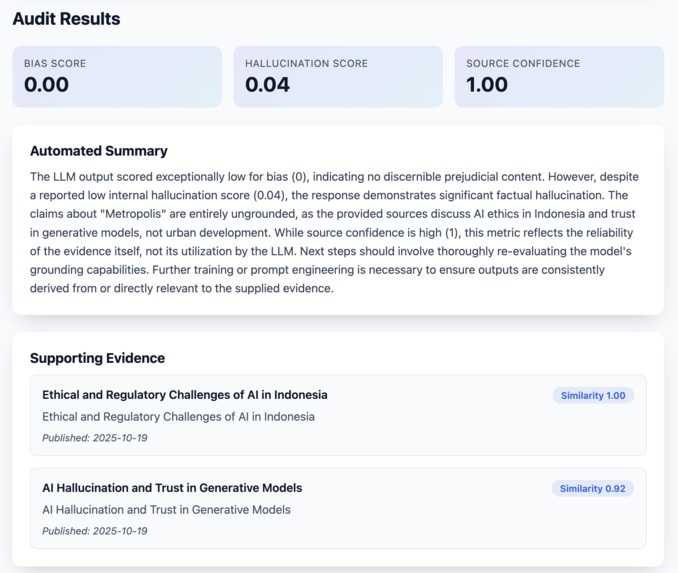Click the Indonesia evidence's non-bold subtitle line
The height and width of the screenshot is (573, 678).
point(178,416)
